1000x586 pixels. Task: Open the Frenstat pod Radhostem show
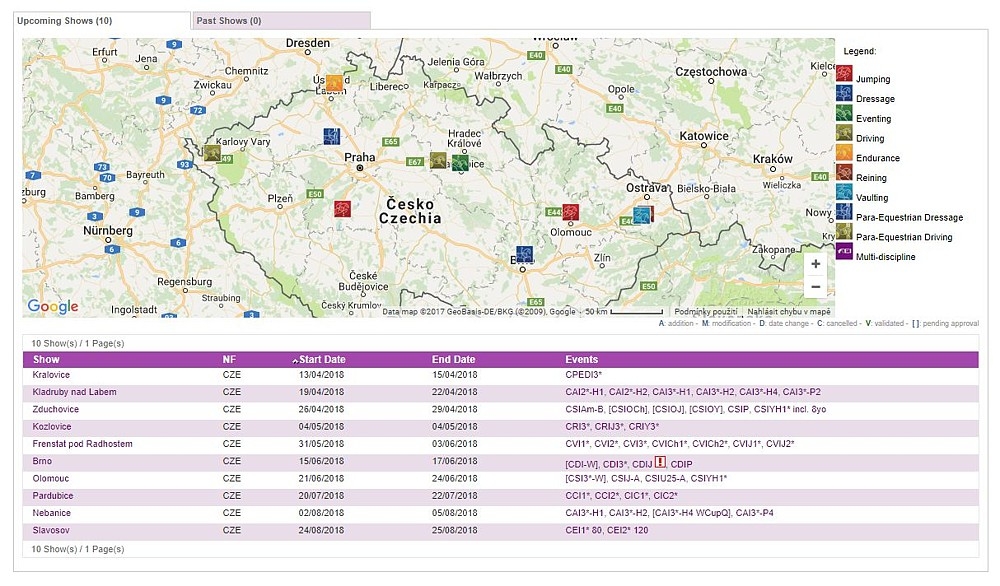pyautogui.click(x=82, y=444)
